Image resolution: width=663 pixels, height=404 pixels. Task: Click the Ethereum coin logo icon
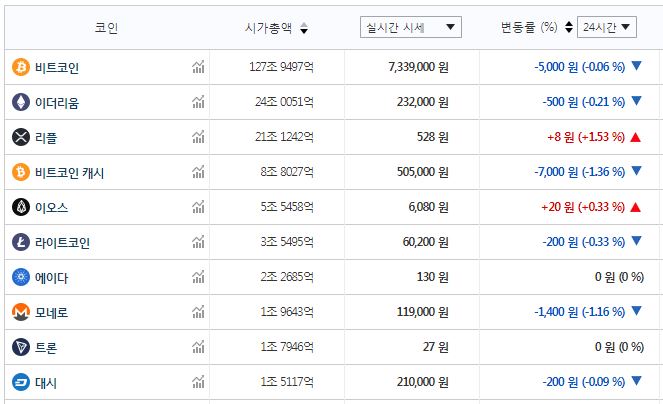click(x=20, y=102)
